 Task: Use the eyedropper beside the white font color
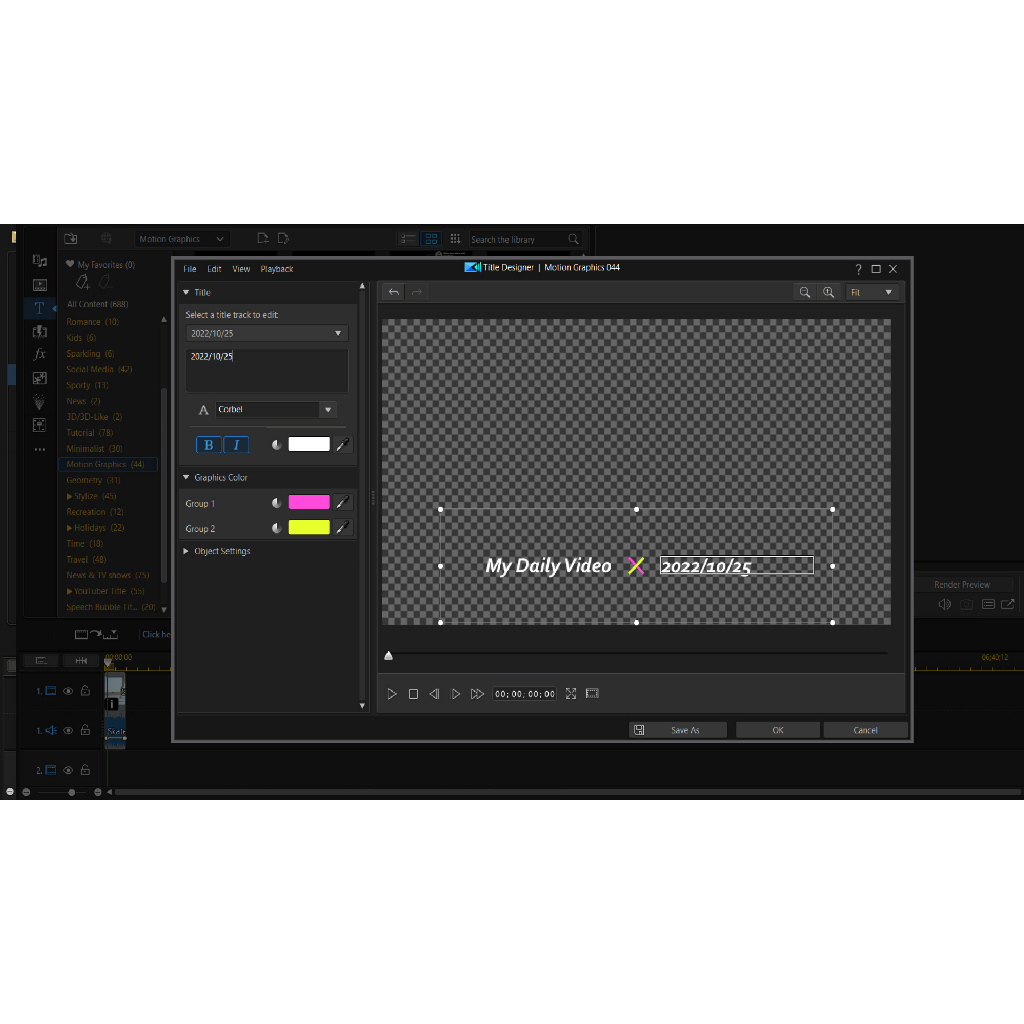tap(343, 445)
